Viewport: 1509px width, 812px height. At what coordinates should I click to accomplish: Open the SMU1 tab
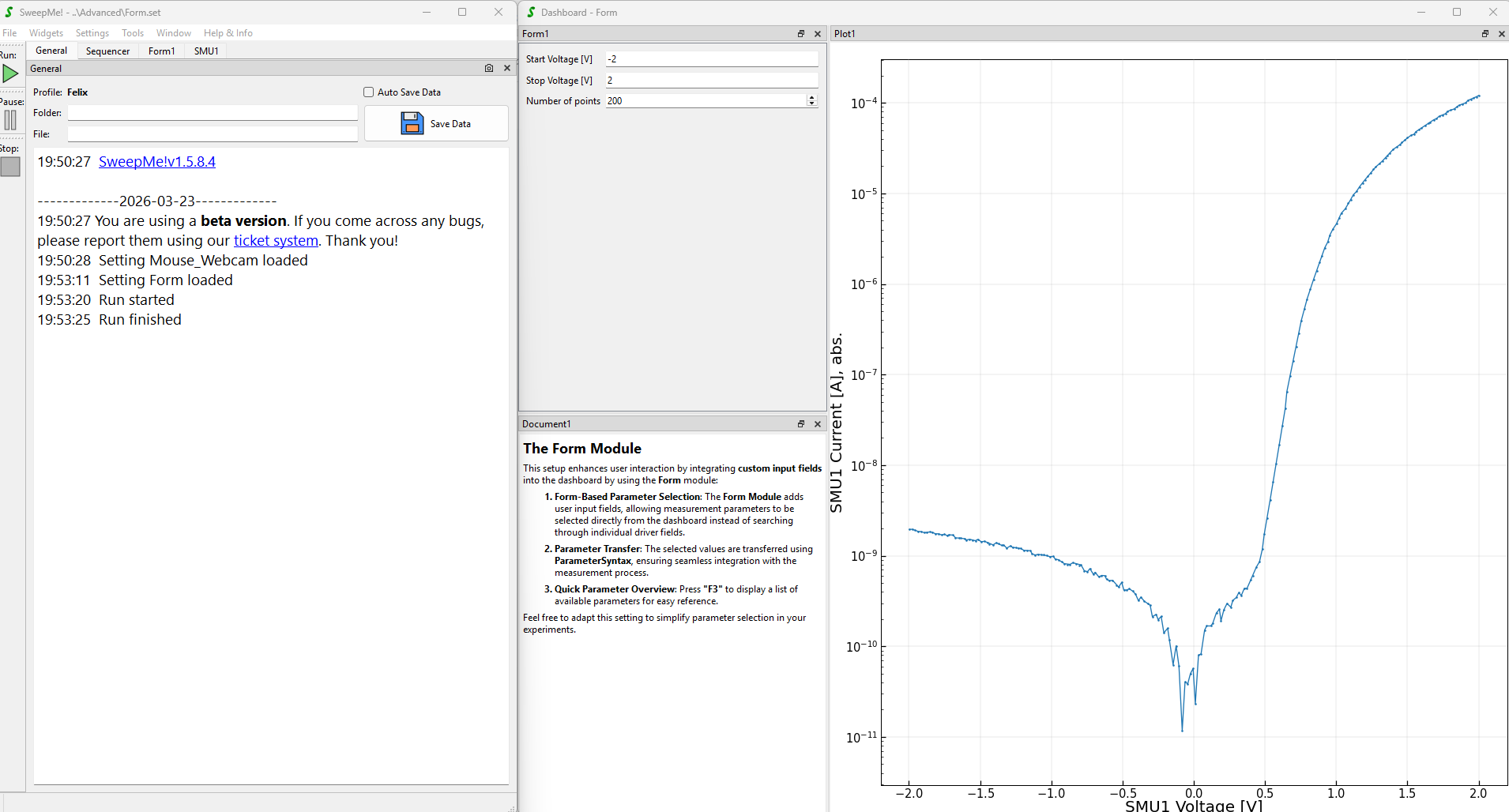pos(206,51)
